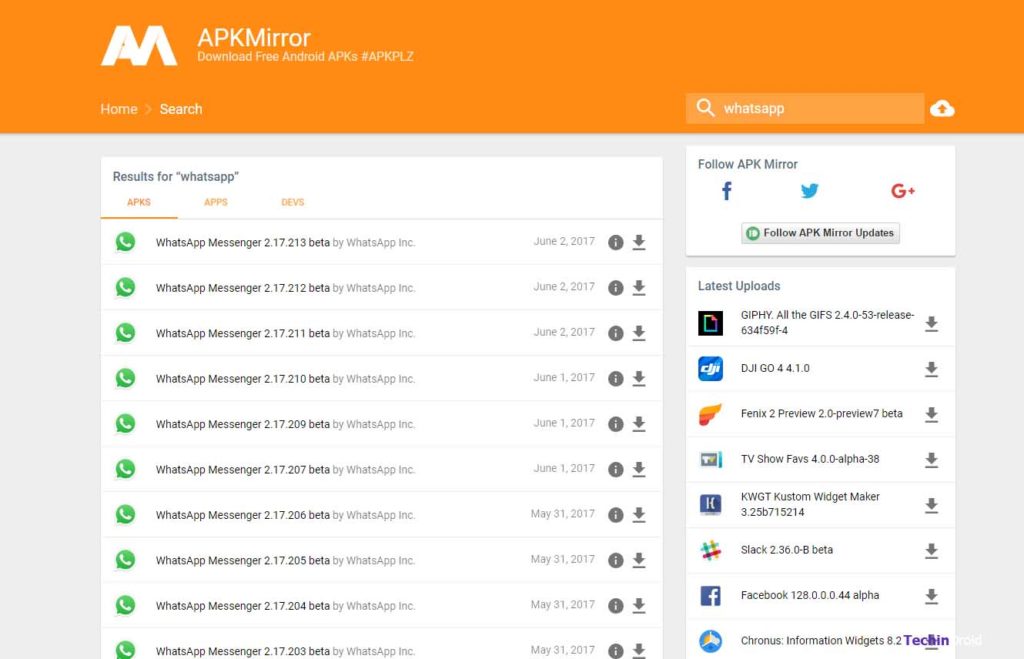
Task: Open WhatsApp Messenger 2.17.203 beta link
Action: click(242, 651)
